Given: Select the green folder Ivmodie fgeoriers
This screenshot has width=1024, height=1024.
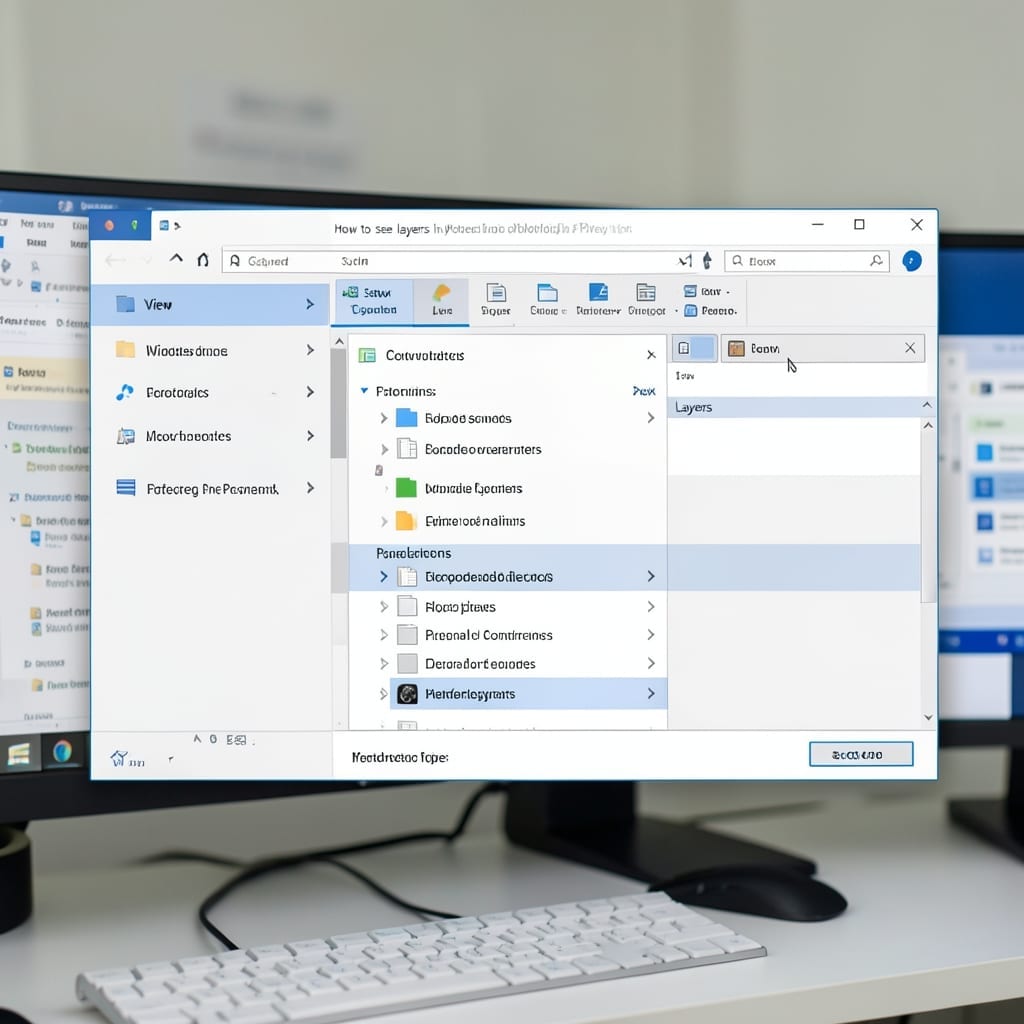Looking at the screenshot, I should [x=406, y=487].
